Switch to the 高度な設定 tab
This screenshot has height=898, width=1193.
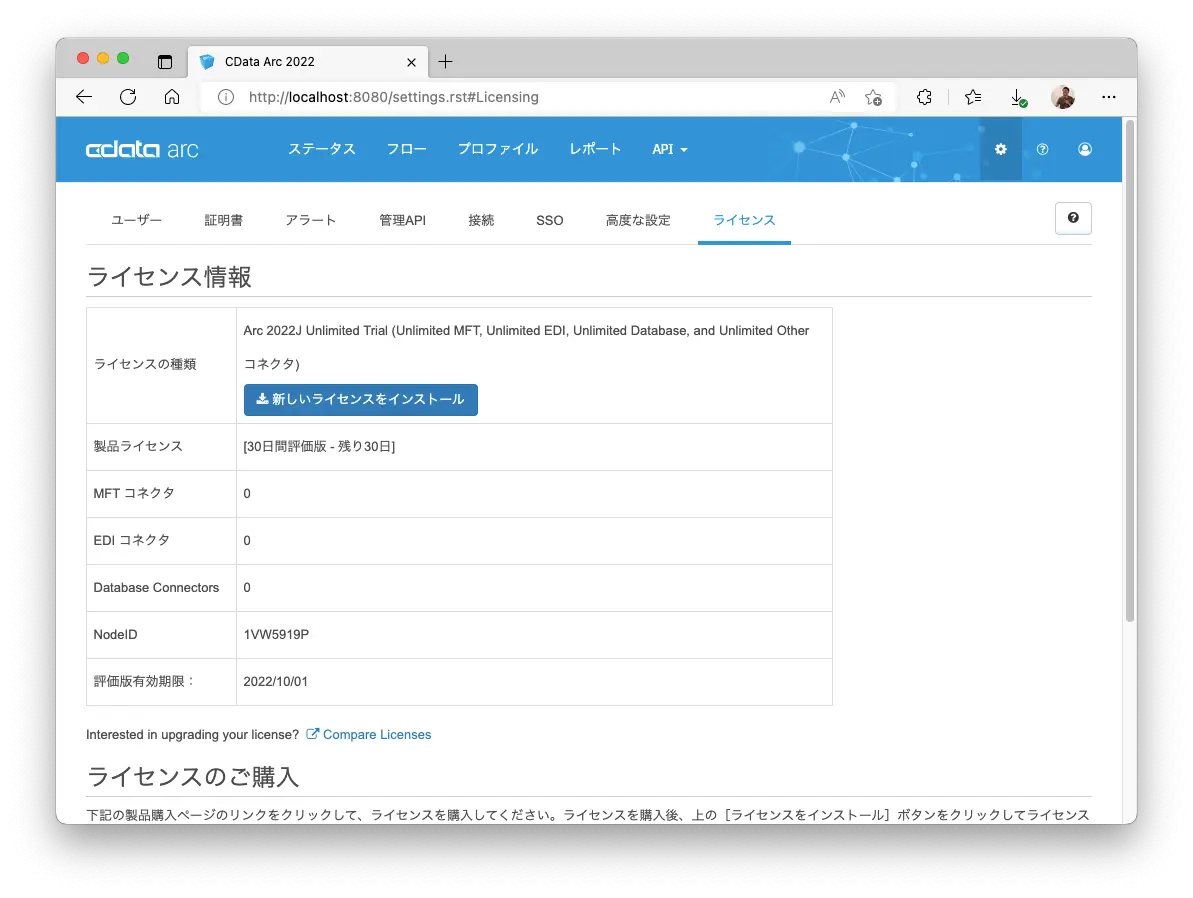pyautogui.click(x=638, y=220)
